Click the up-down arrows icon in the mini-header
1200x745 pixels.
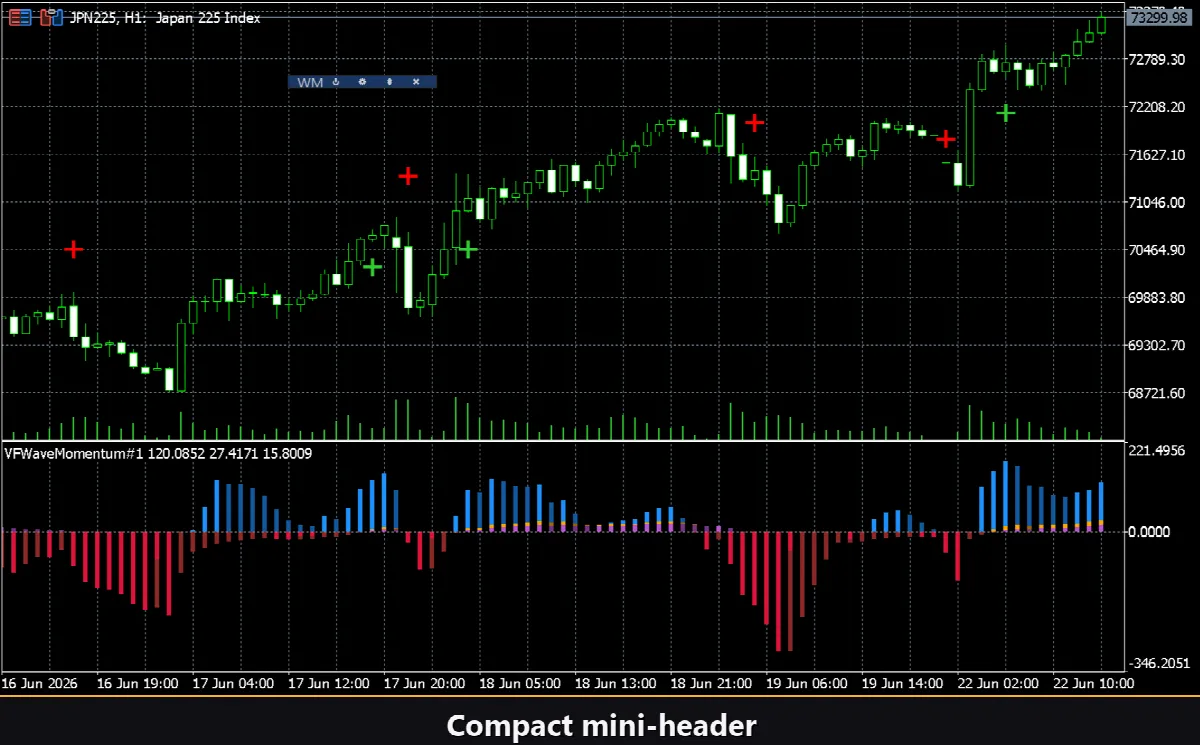point(389,82)
